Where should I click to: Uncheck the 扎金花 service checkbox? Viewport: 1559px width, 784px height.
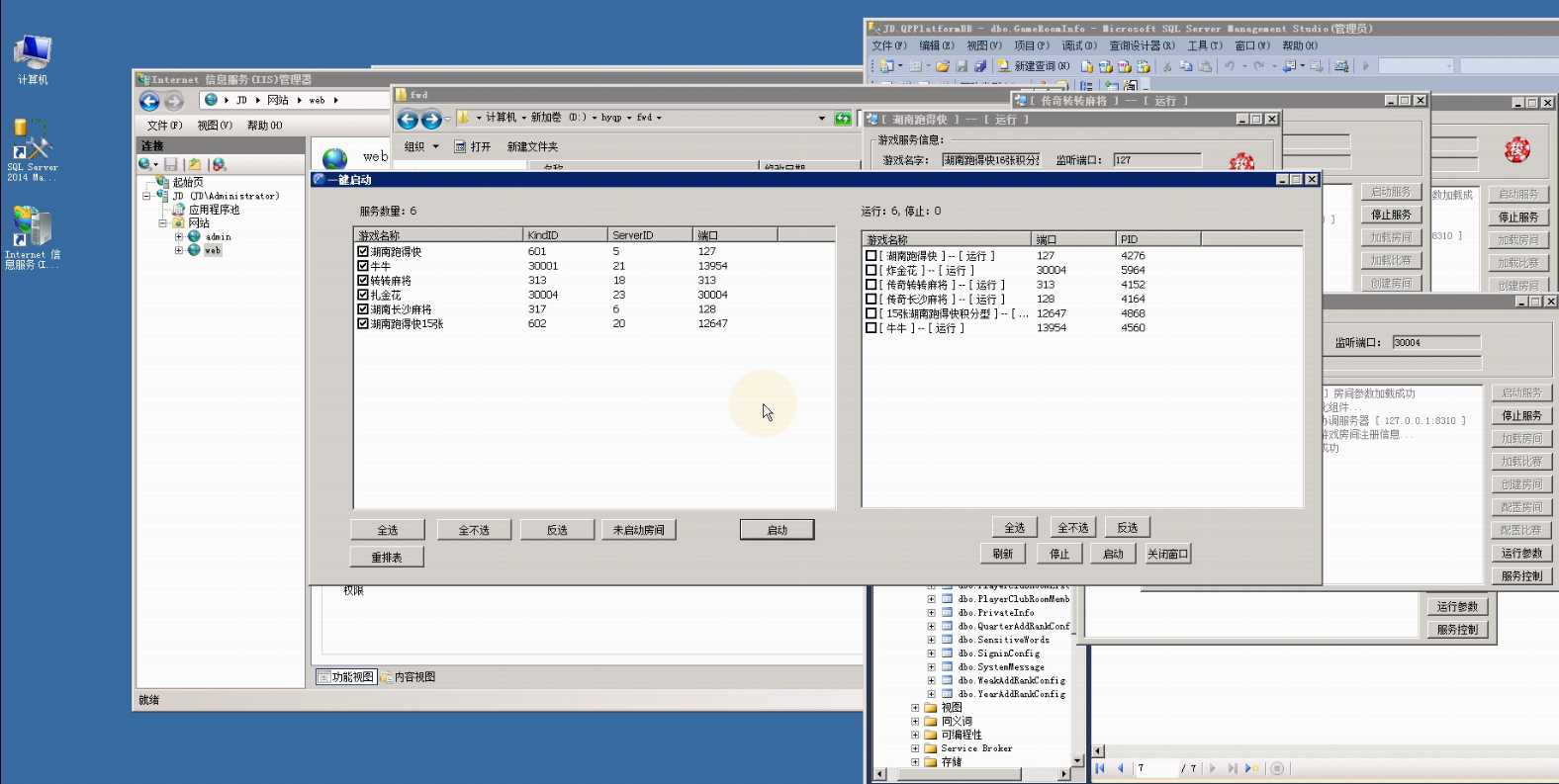(363, 295)
